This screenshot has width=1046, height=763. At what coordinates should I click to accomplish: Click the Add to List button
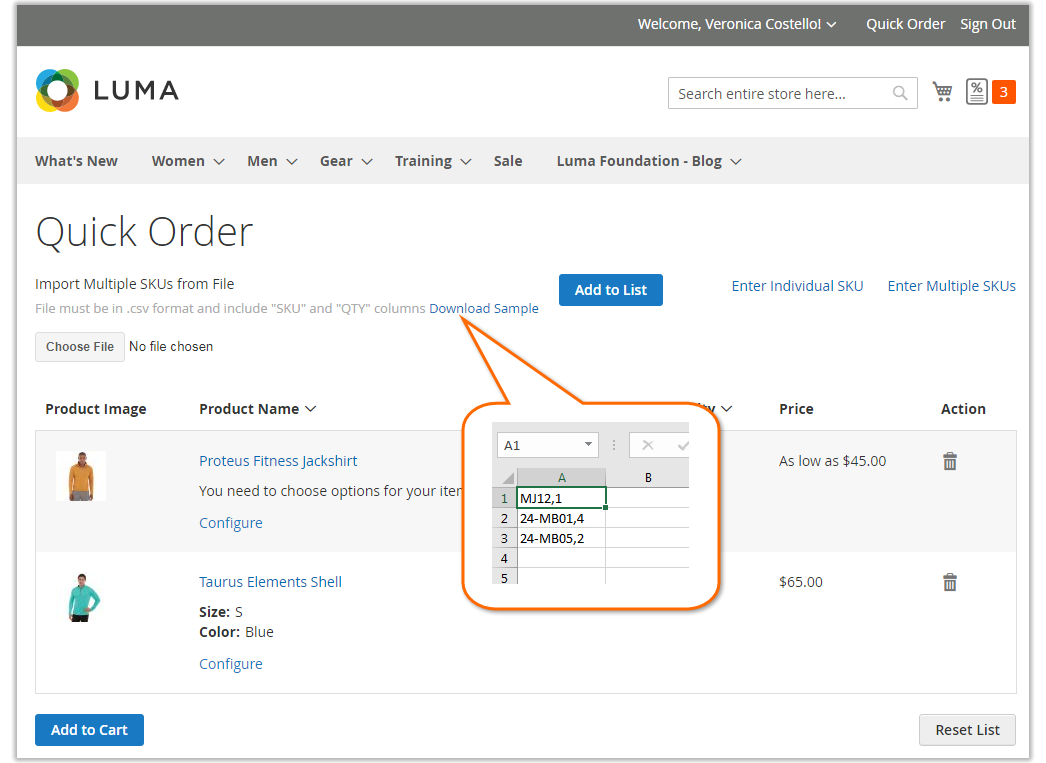click(610, 290)
